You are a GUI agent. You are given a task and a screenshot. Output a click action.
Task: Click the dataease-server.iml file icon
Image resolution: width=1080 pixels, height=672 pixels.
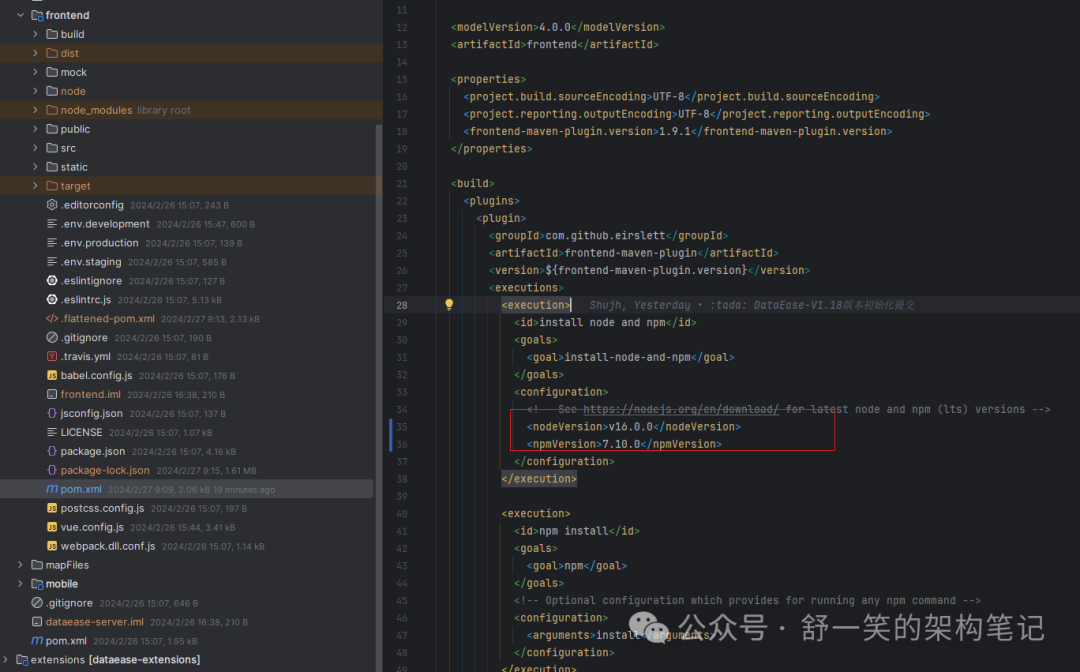tap(37, 621)
